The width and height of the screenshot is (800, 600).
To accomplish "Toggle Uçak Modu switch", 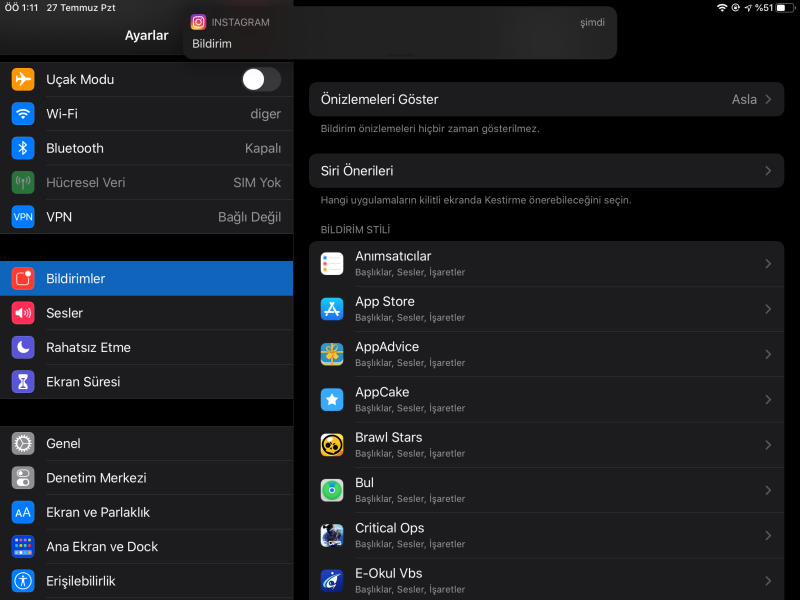I will 261,80.
